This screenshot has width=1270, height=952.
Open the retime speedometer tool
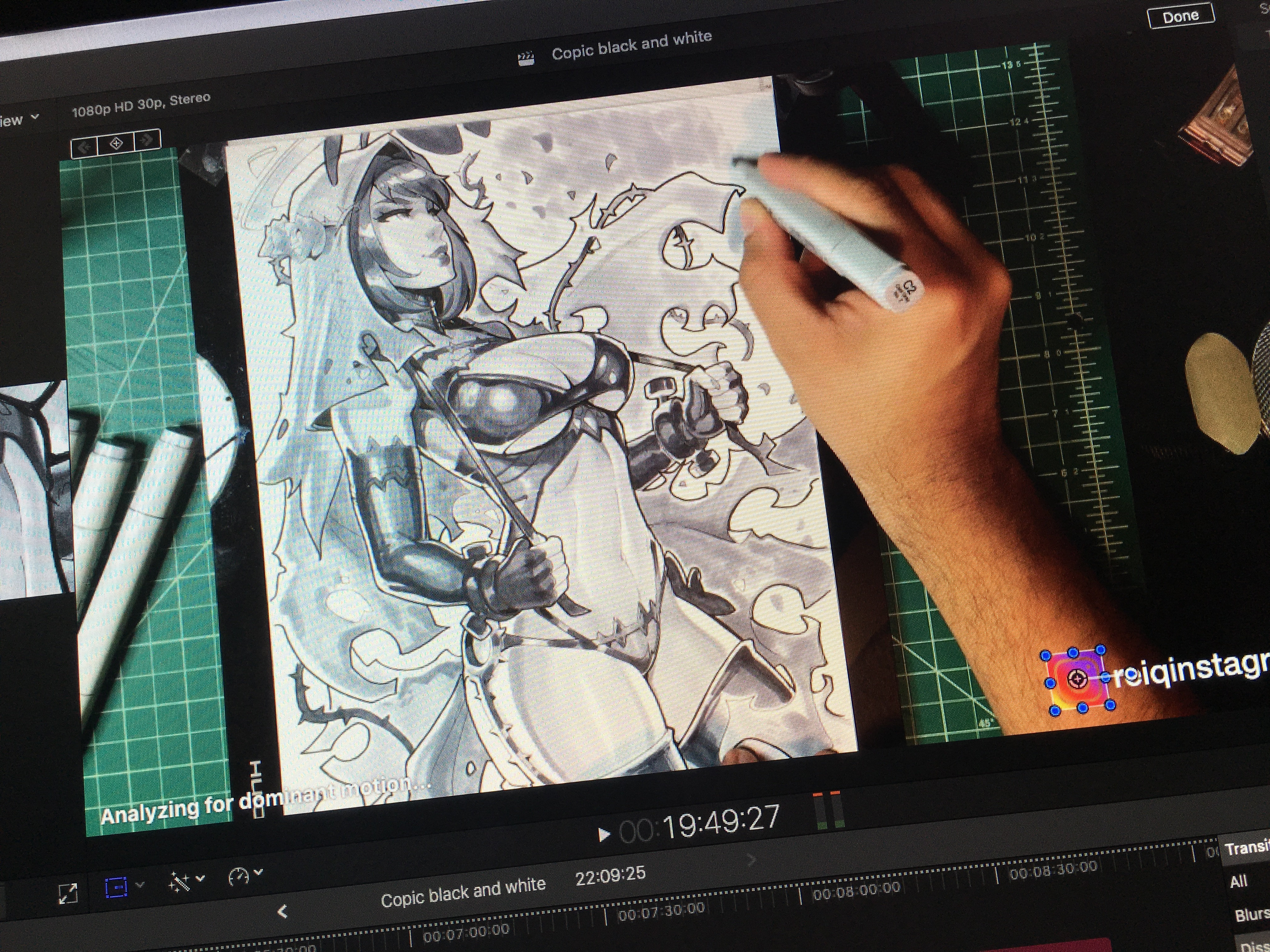click(238, 876)
